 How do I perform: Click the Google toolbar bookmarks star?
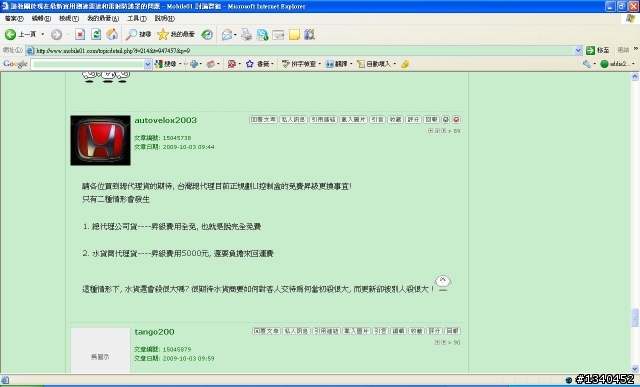point(249,64)
